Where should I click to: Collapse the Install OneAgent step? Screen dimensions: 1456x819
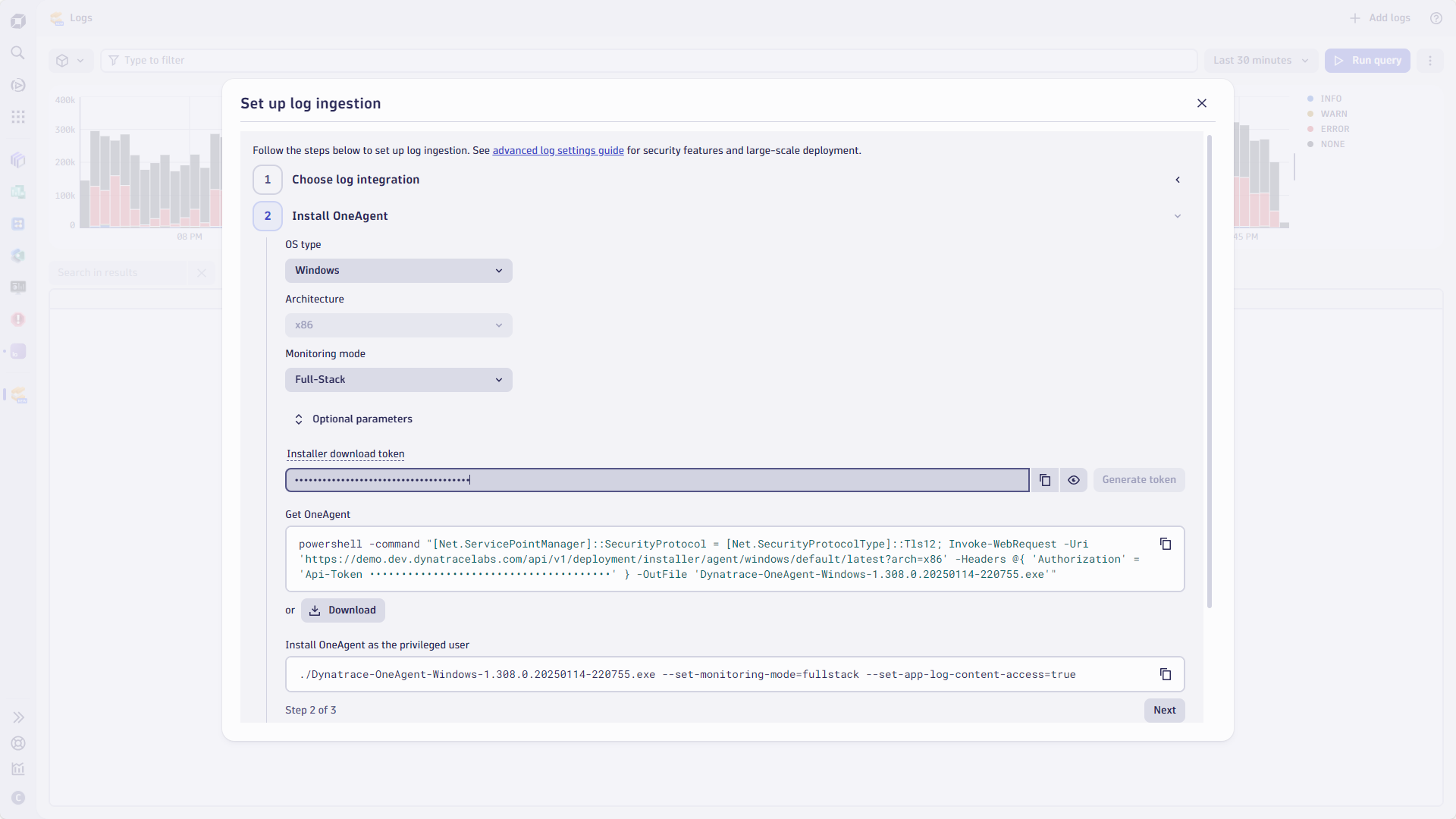click(1177, 215)
